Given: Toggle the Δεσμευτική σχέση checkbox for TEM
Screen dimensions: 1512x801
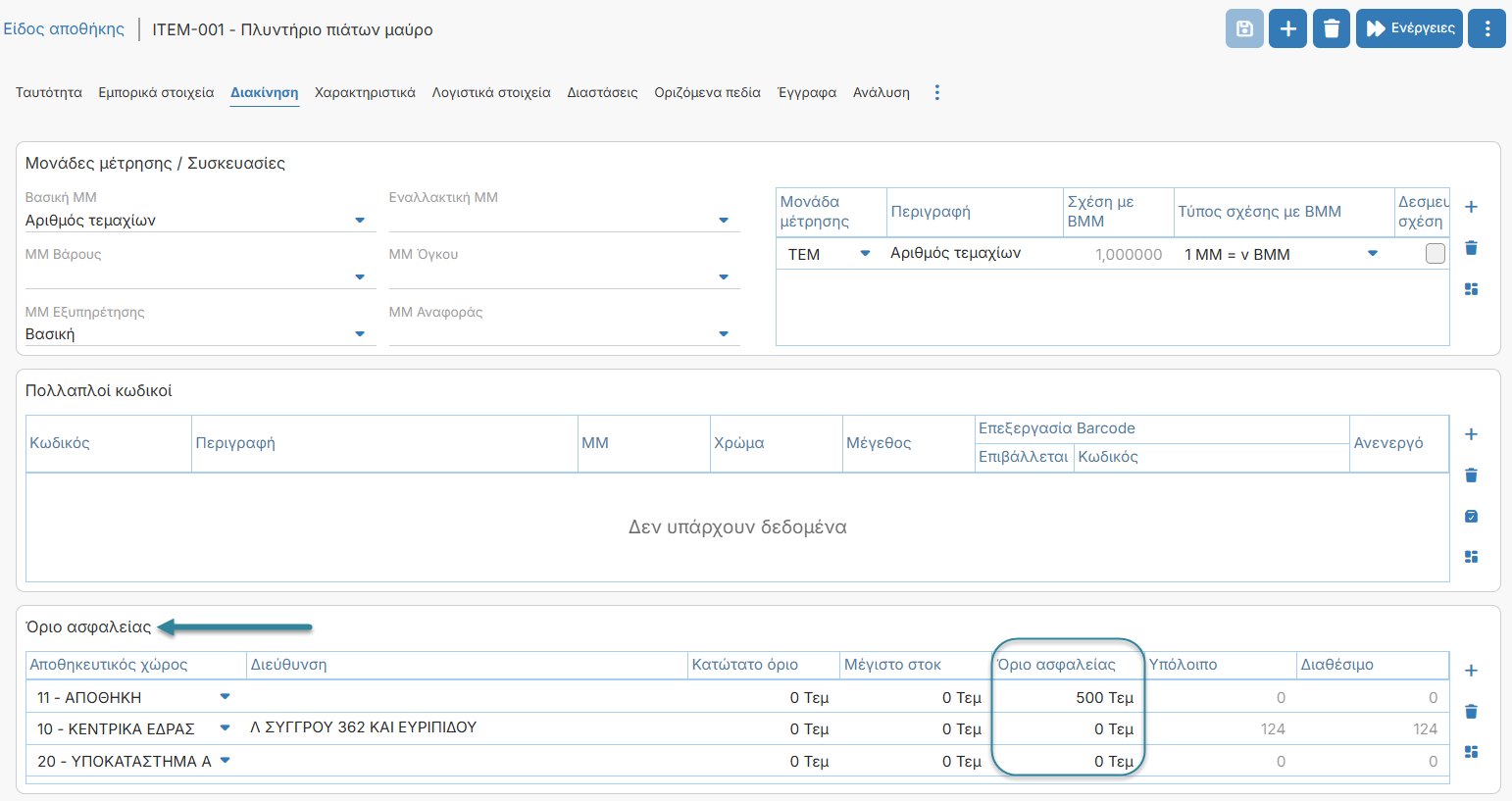Looking at the screenshot, I should click(x=1435, y=254).
